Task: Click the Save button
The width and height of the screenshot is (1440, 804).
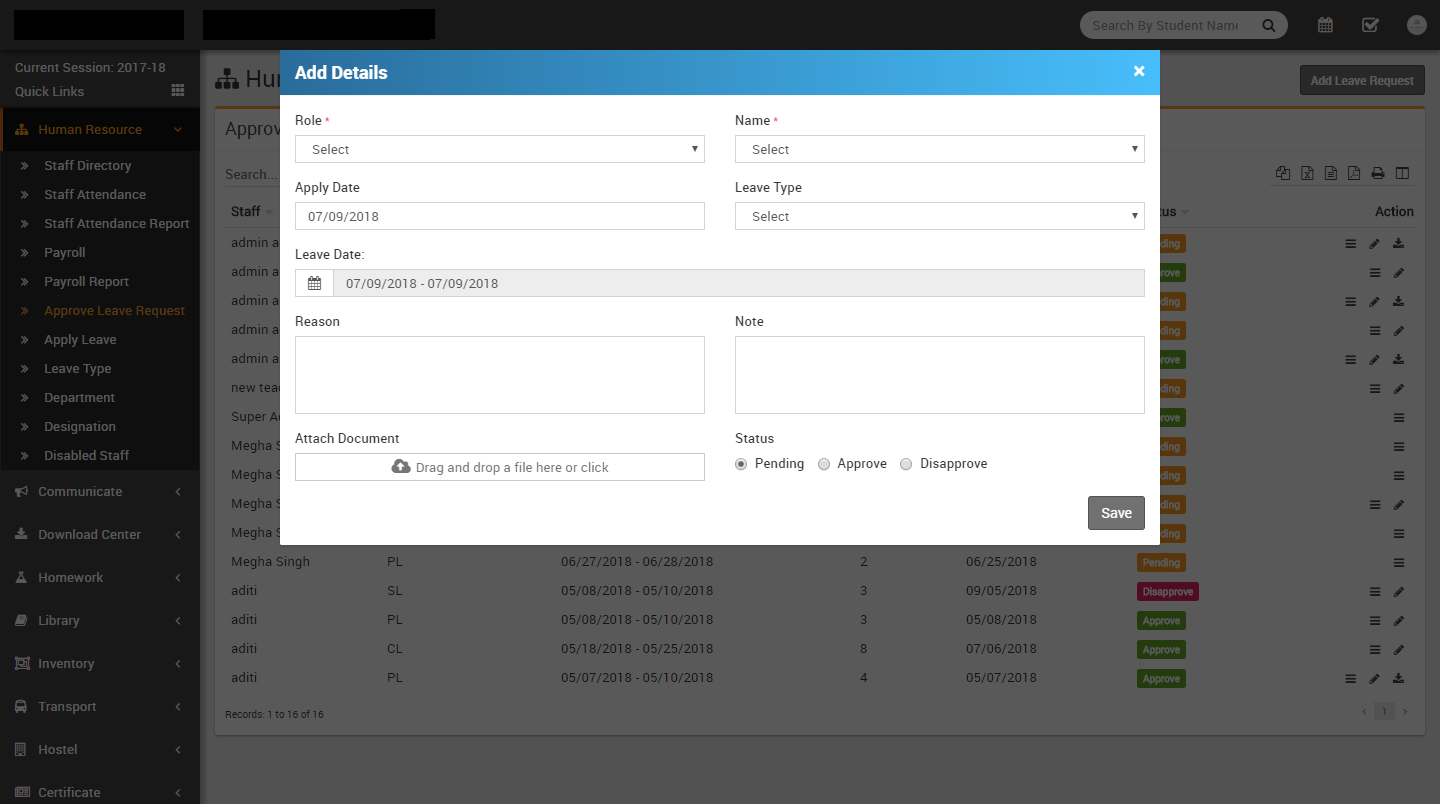Action: [x=1116, y=513]
